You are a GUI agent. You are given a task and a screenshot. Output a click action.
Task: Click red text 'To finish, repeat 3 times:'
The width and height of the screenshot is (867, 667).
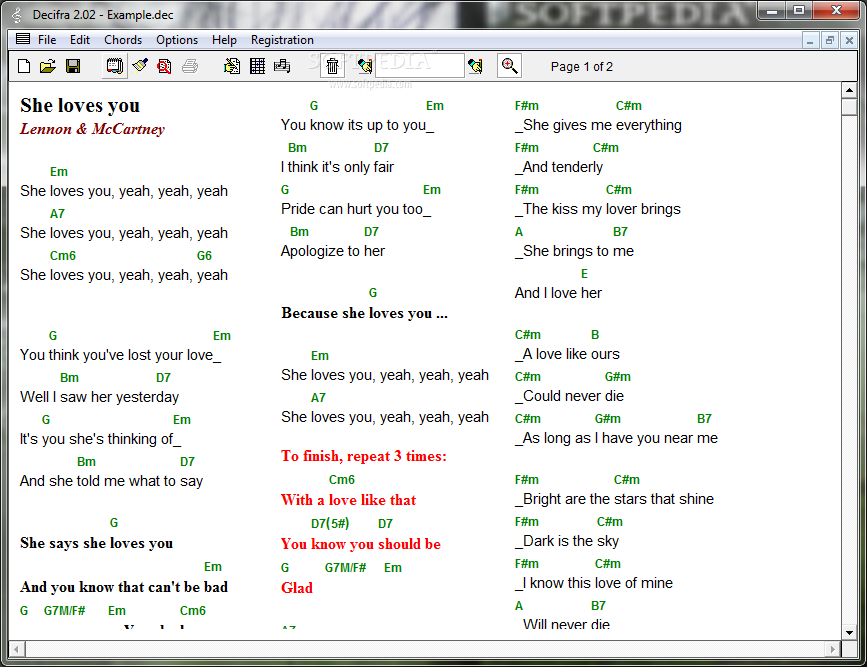(364, 456)
